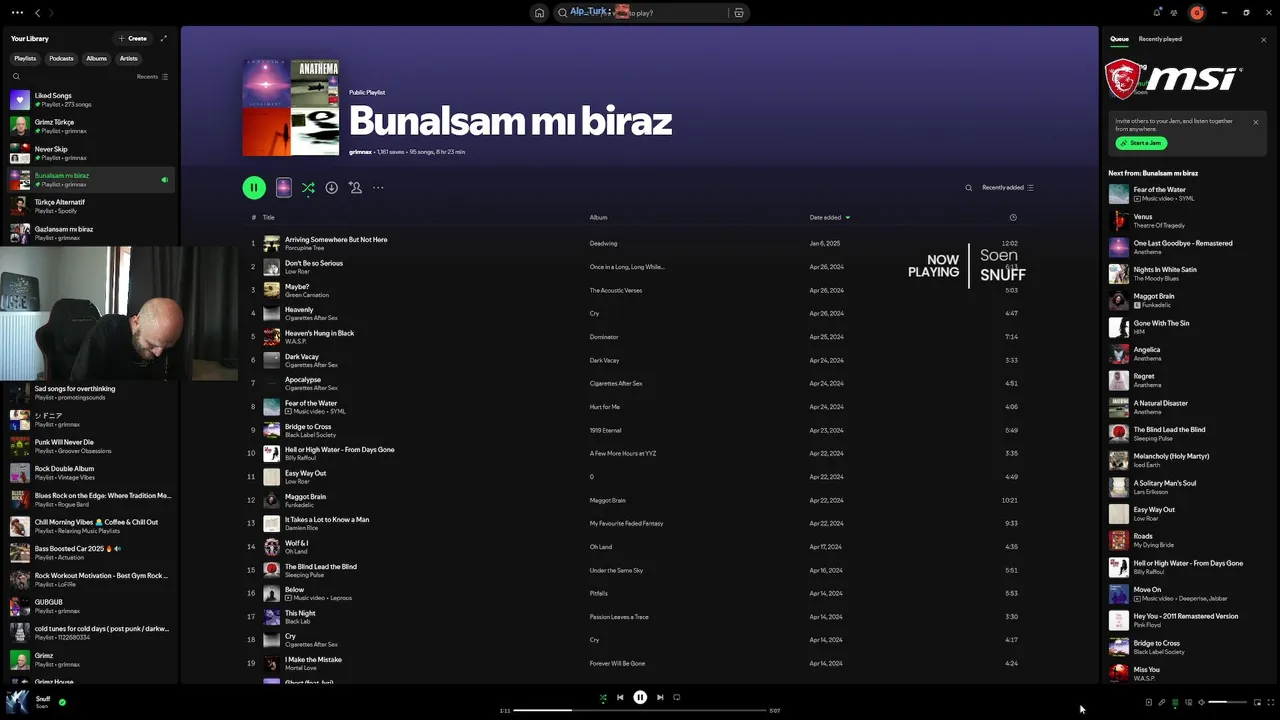Open grimnax profile link under title
The height and width of the screenshot is (720, 1280).
(360, 152)
